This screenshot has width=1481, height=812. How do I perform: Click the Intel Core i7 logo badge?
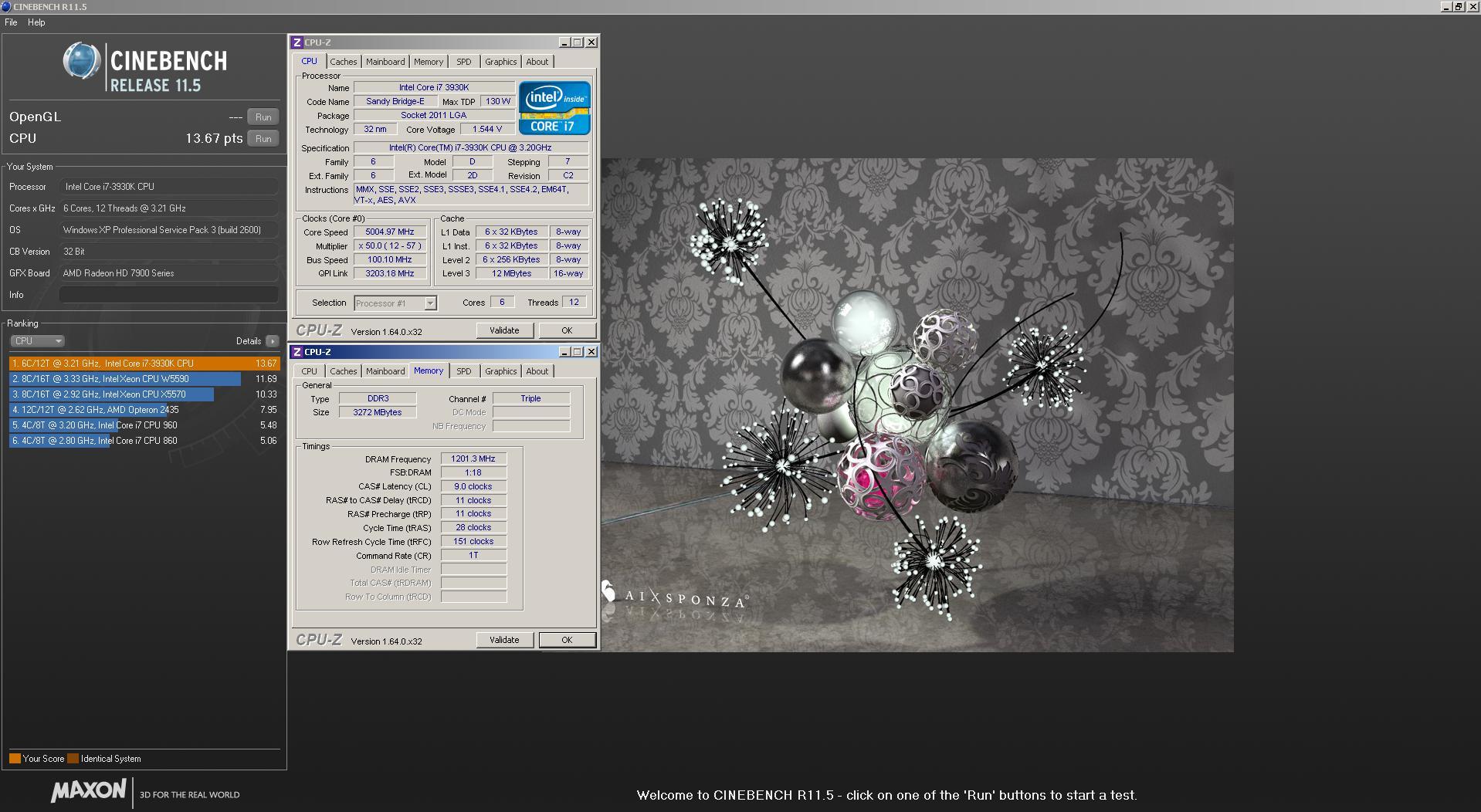click(554, 108)
